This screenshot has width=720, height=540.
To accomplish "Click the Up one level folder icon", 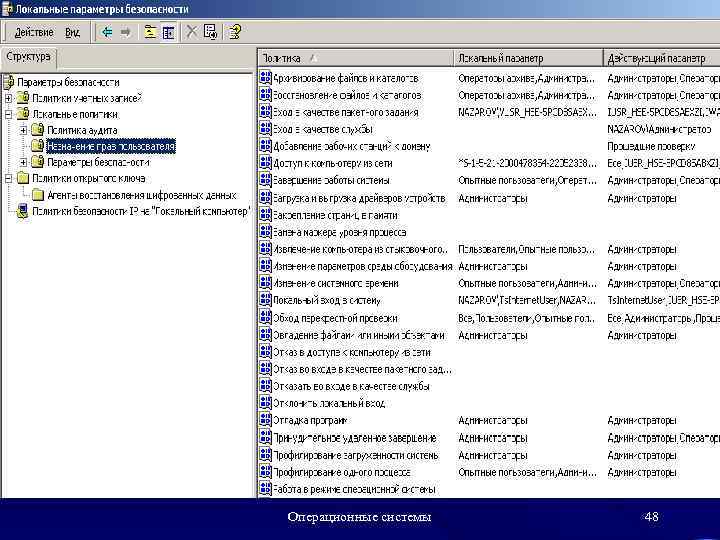I will click(150, 32).
